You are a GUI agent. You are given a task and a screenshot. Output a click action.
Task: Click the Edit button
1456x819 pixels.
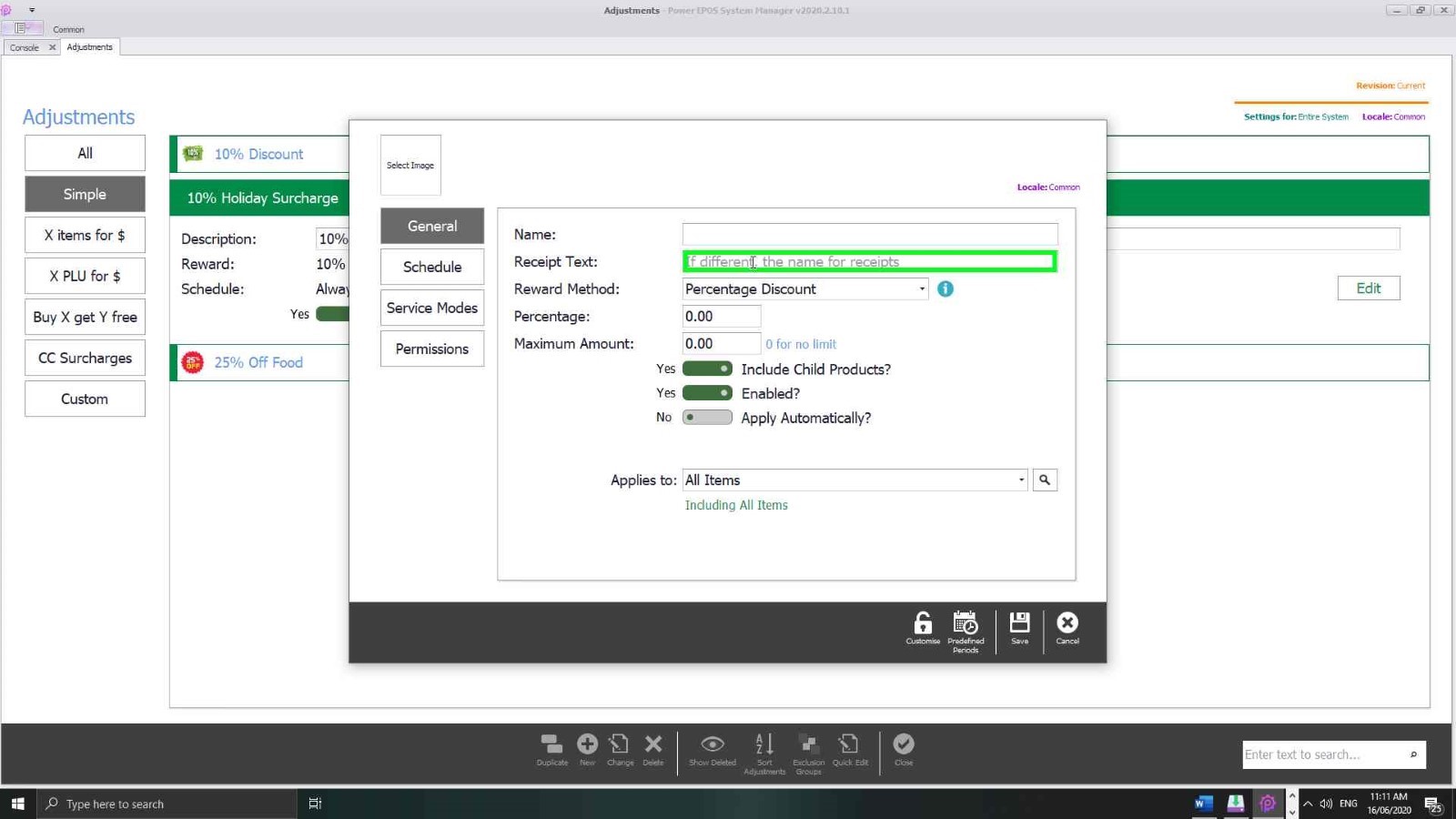pos(1369,288)
